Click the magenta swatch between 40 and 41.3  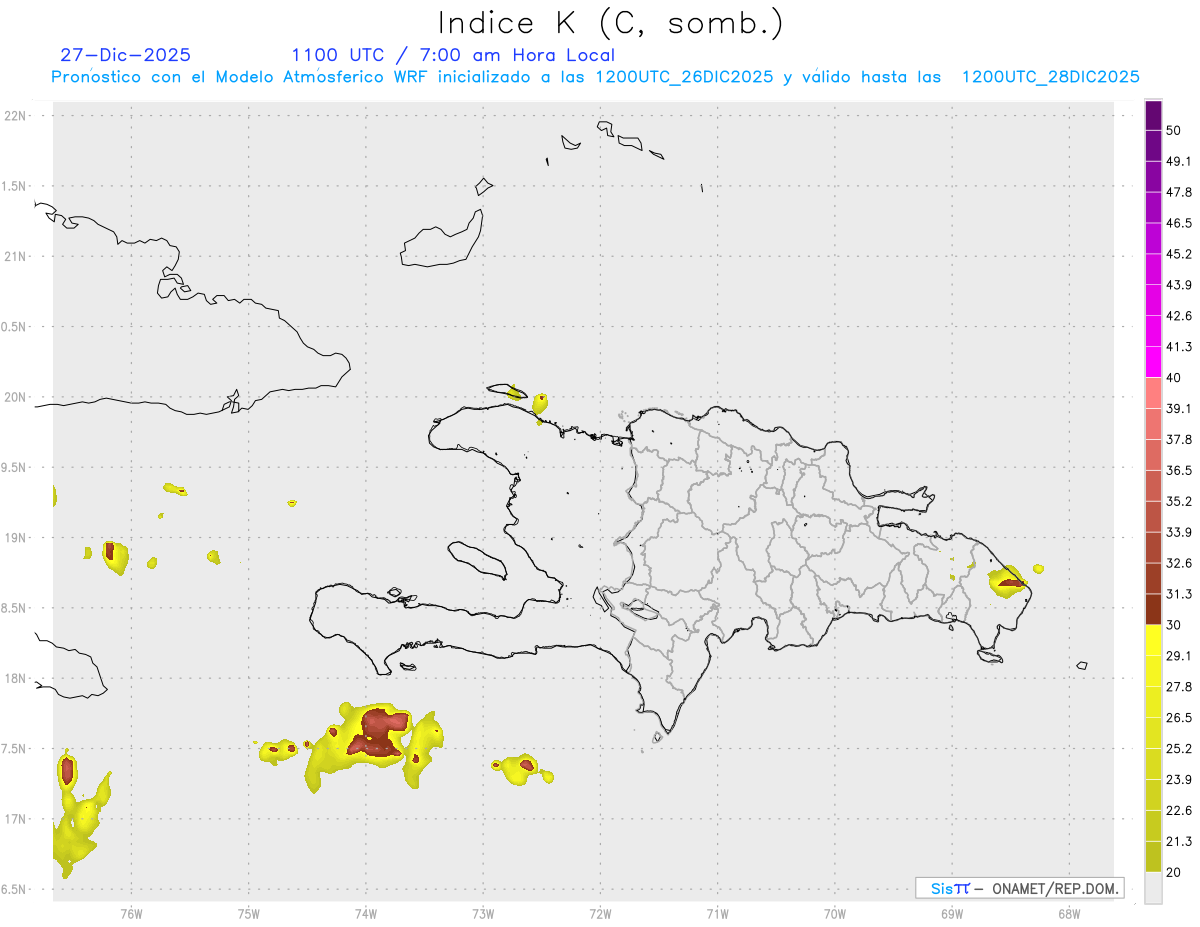pos(1153,362)
